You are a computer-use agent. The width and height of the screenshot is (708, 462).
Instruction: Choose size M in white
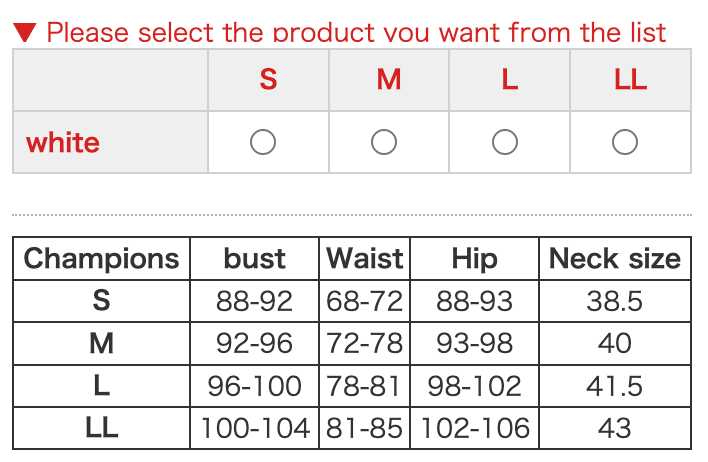[384, 143]
